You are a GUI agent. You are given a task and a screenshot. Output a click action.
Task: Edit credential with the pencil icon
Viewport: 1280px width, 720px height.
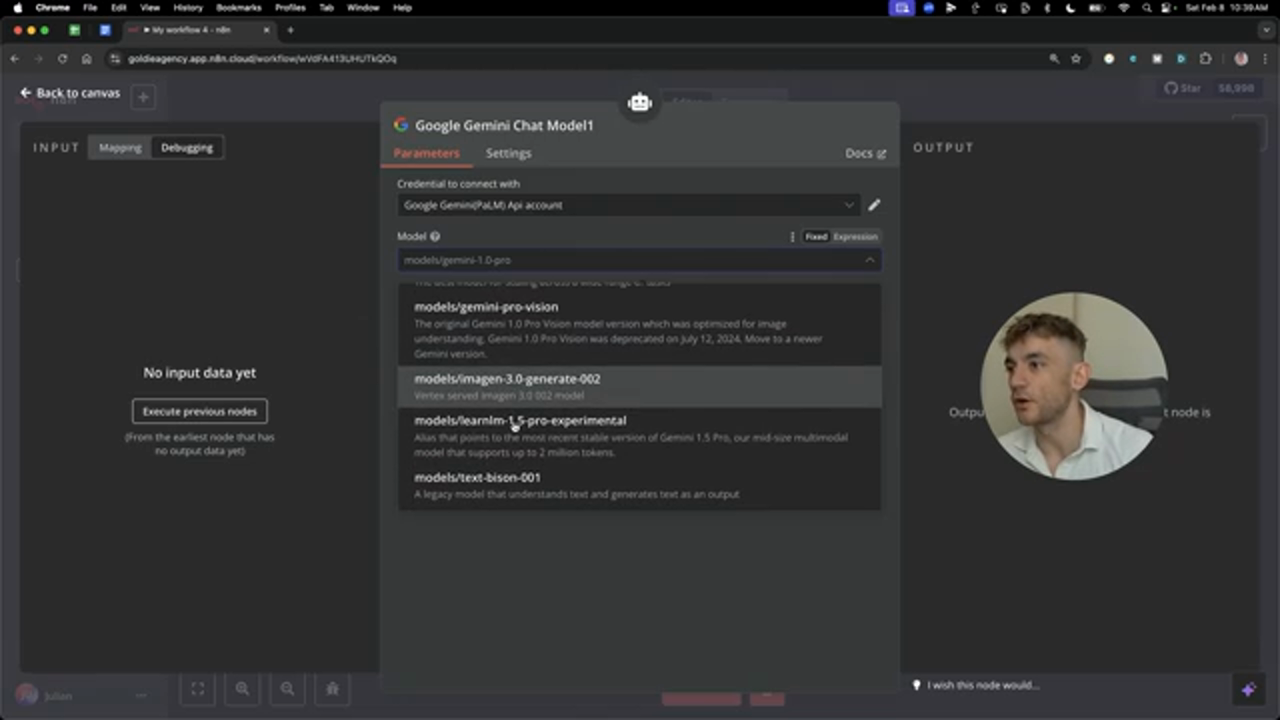(874, 205)
